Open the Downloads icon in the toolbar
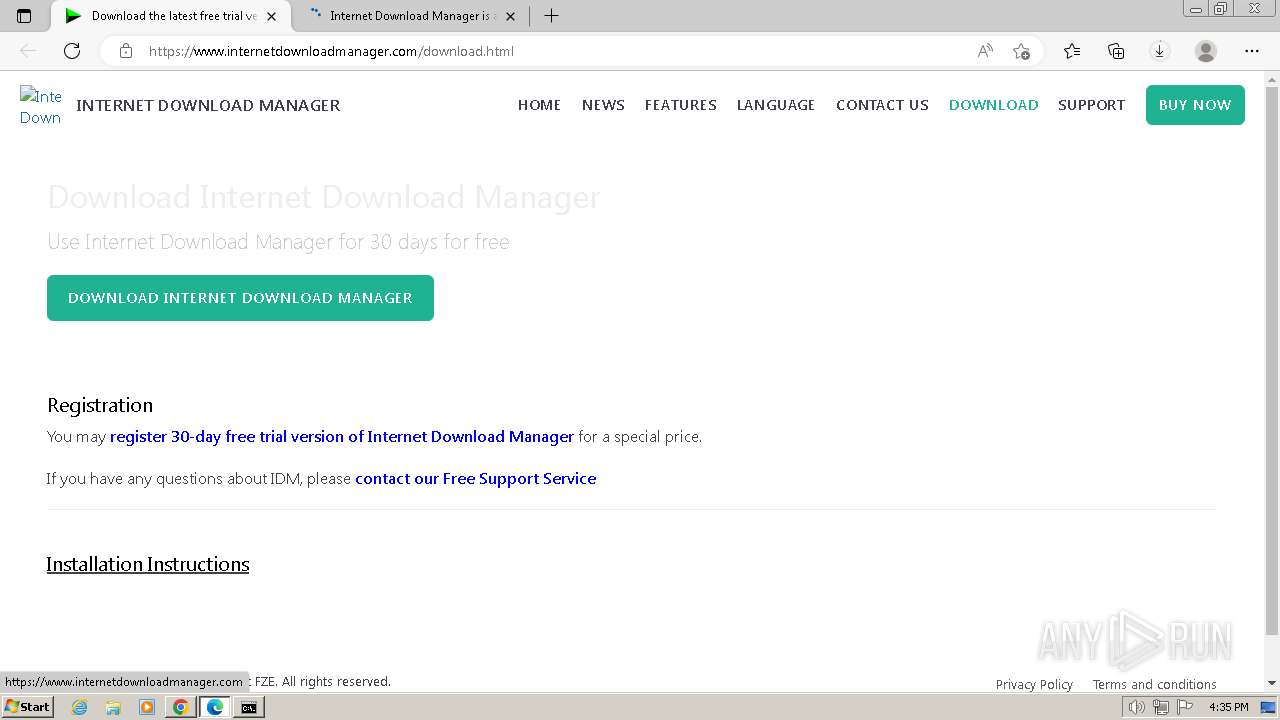The height and width of the screenshot is (720, 1280). tap(1160, 51)
